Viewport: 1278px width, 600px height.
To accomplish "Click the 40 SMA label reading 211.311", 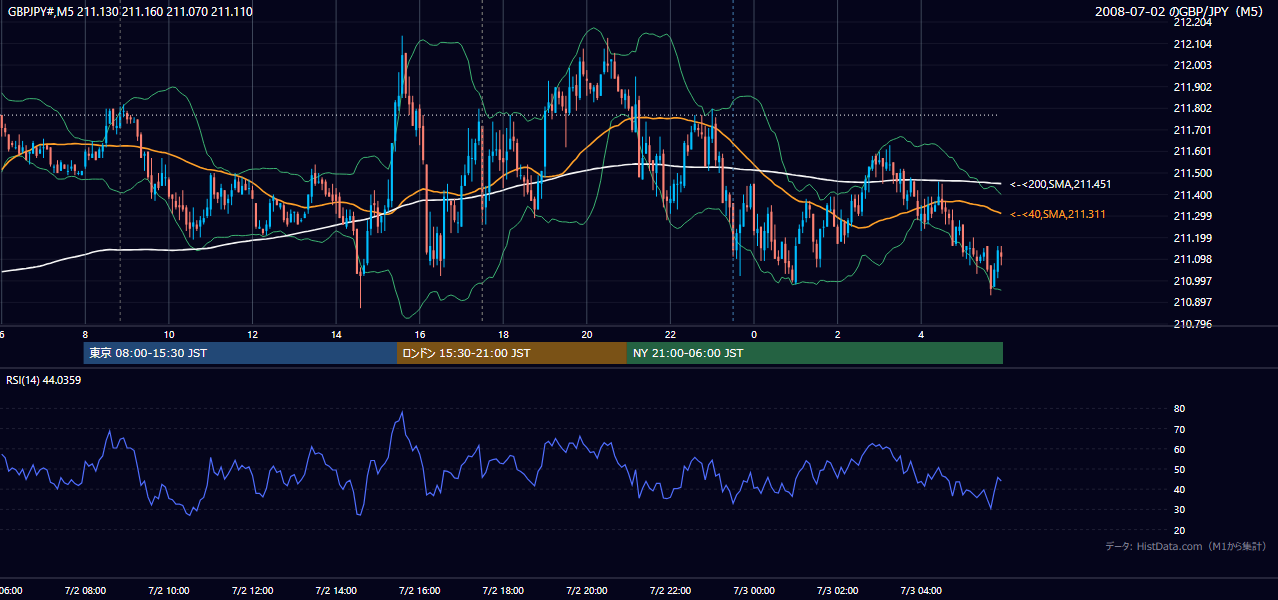I will click(x=1058, y=214).
